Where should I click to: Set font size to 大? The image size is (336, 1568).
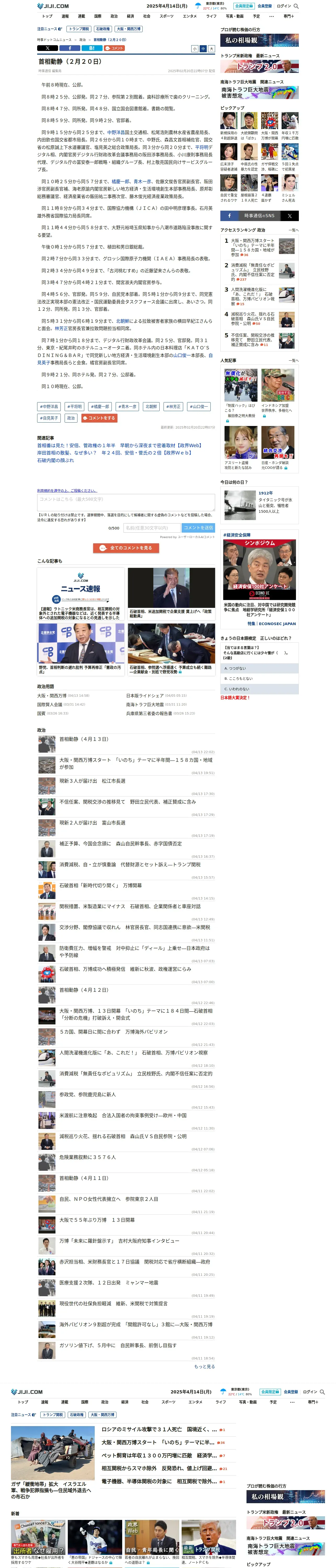pyautogui.click(x=212, y=49)
